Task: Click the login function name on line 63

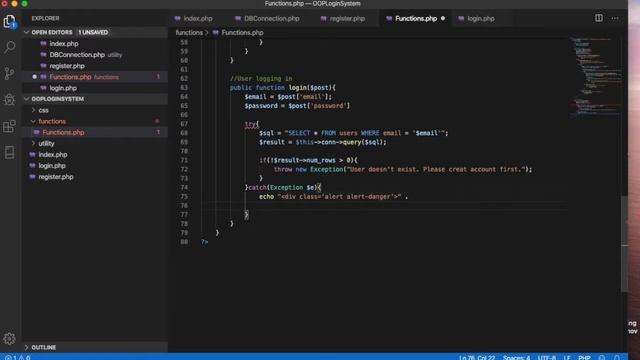Action: [298, 87]
